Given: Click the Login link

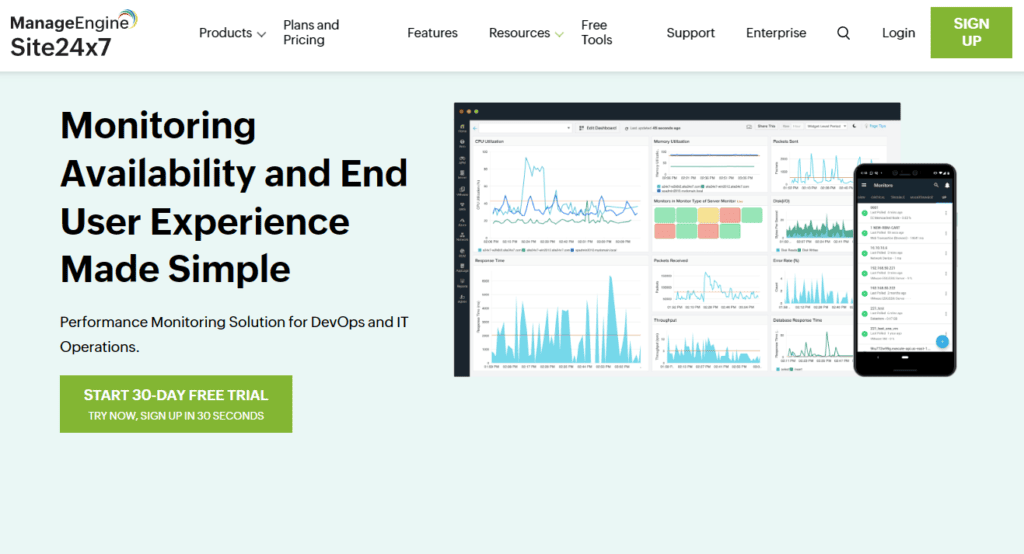Looking at the screenshot, I should [x=898, y=33].
